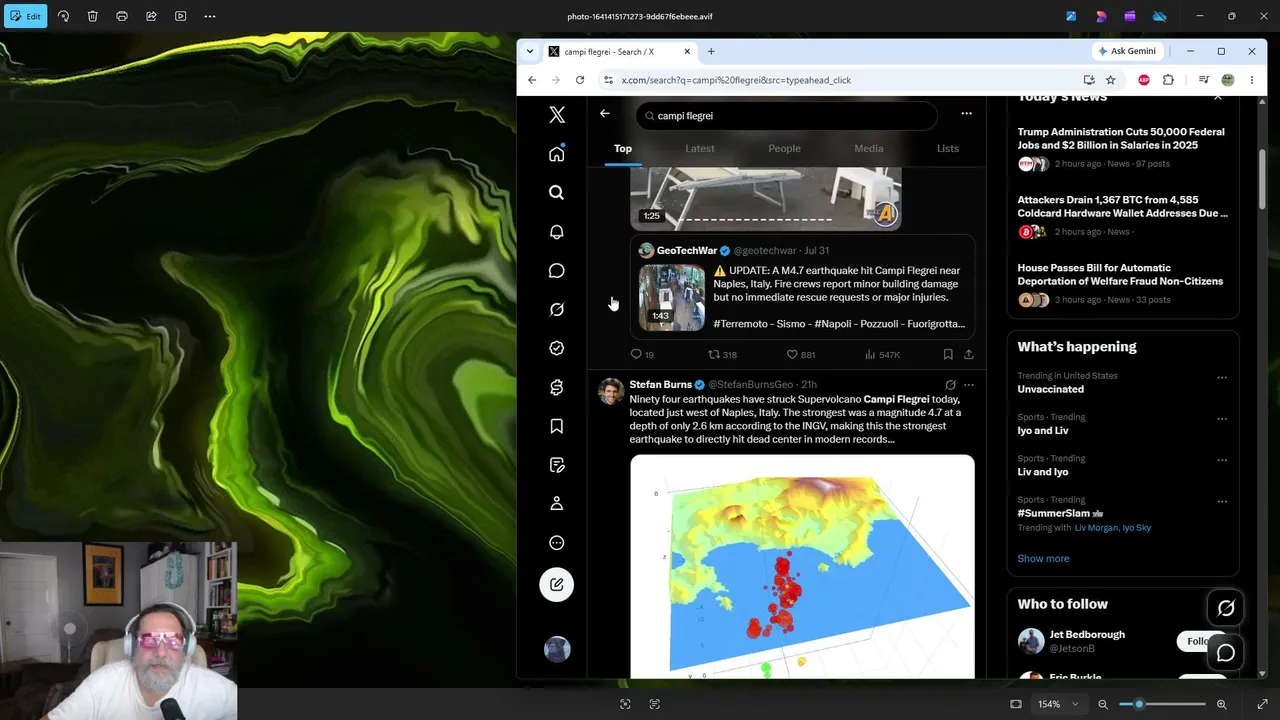Repost the post with 318 reposts
The height and width of the screenshot is (720, 1280).
(722, 354)
